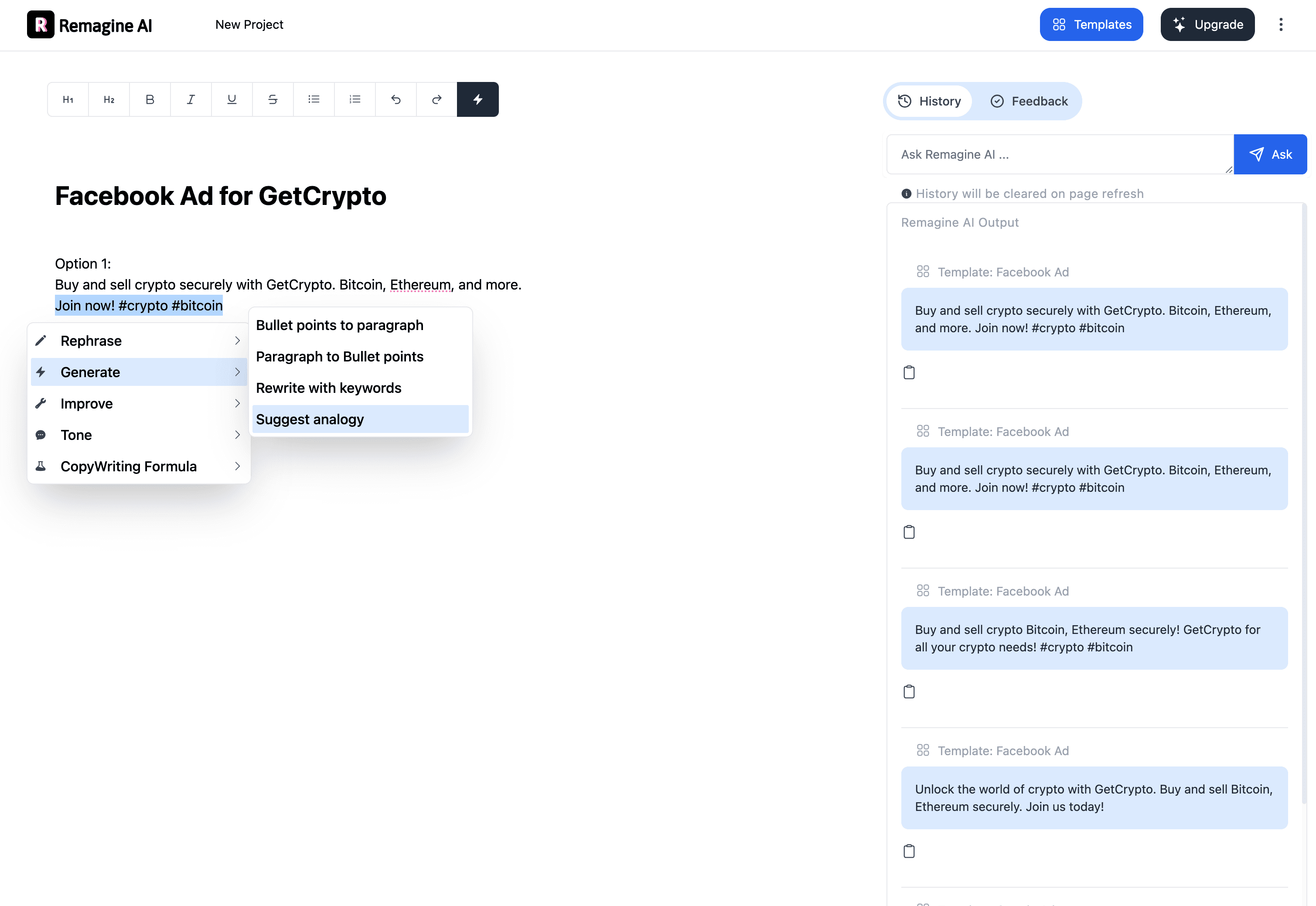
Task: Click the speech bubble icon beside Tone
Action: coord(41,435)
